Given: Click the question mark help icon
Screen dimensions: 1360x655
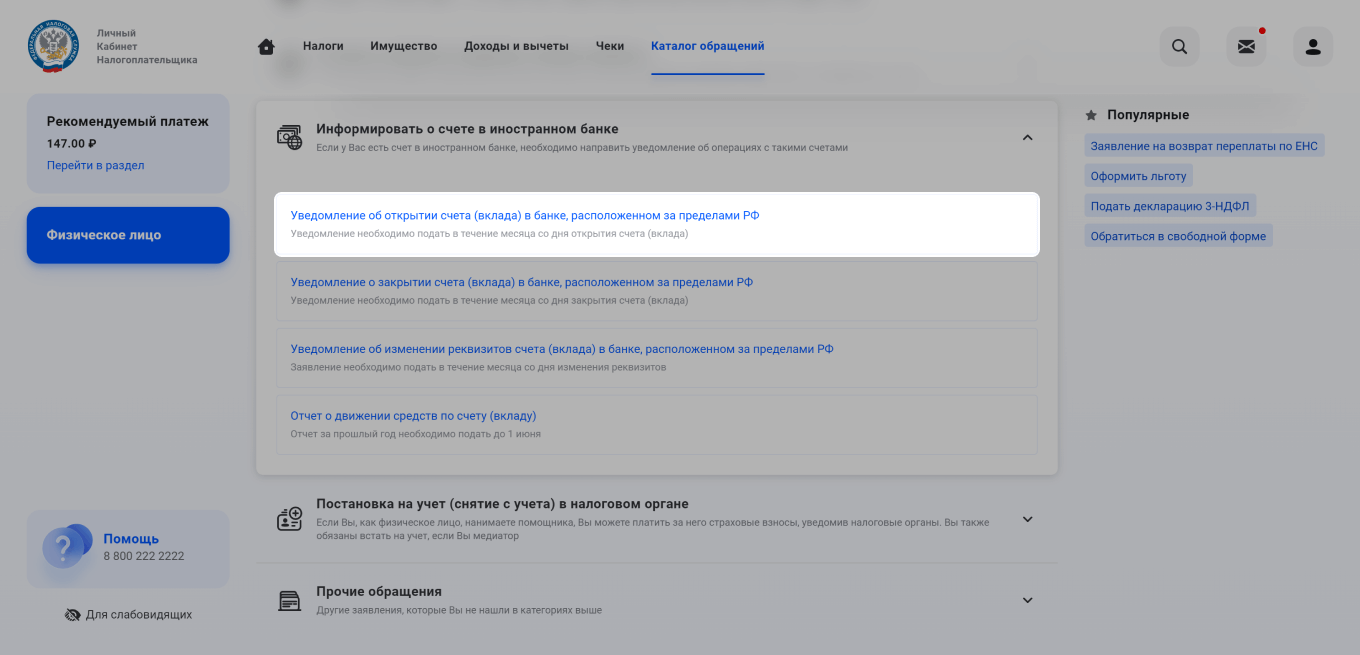Looking at the screenshot, I should pyautogui.click(x=63, y=548).
